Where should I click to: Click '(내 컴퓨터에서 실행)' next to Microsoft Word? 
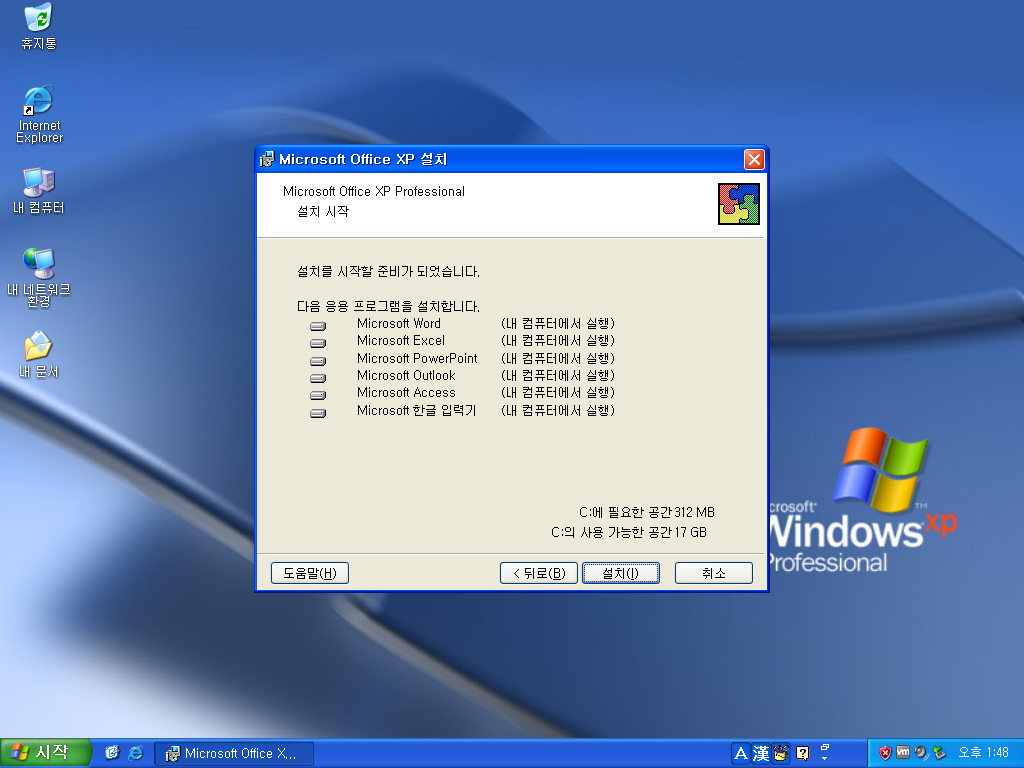pos(558,323)
